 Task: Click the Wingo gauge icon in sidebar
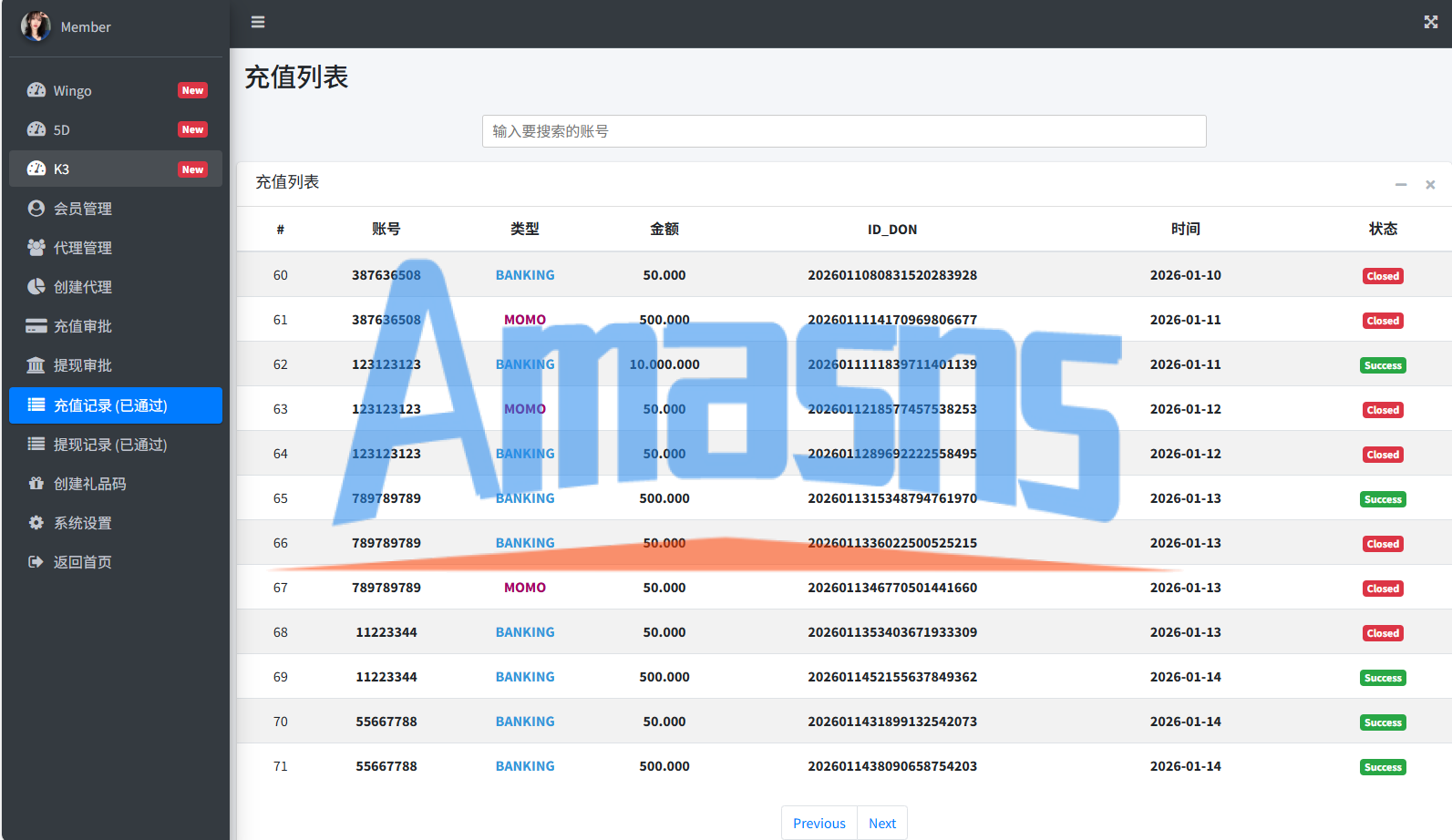[36, 90]
